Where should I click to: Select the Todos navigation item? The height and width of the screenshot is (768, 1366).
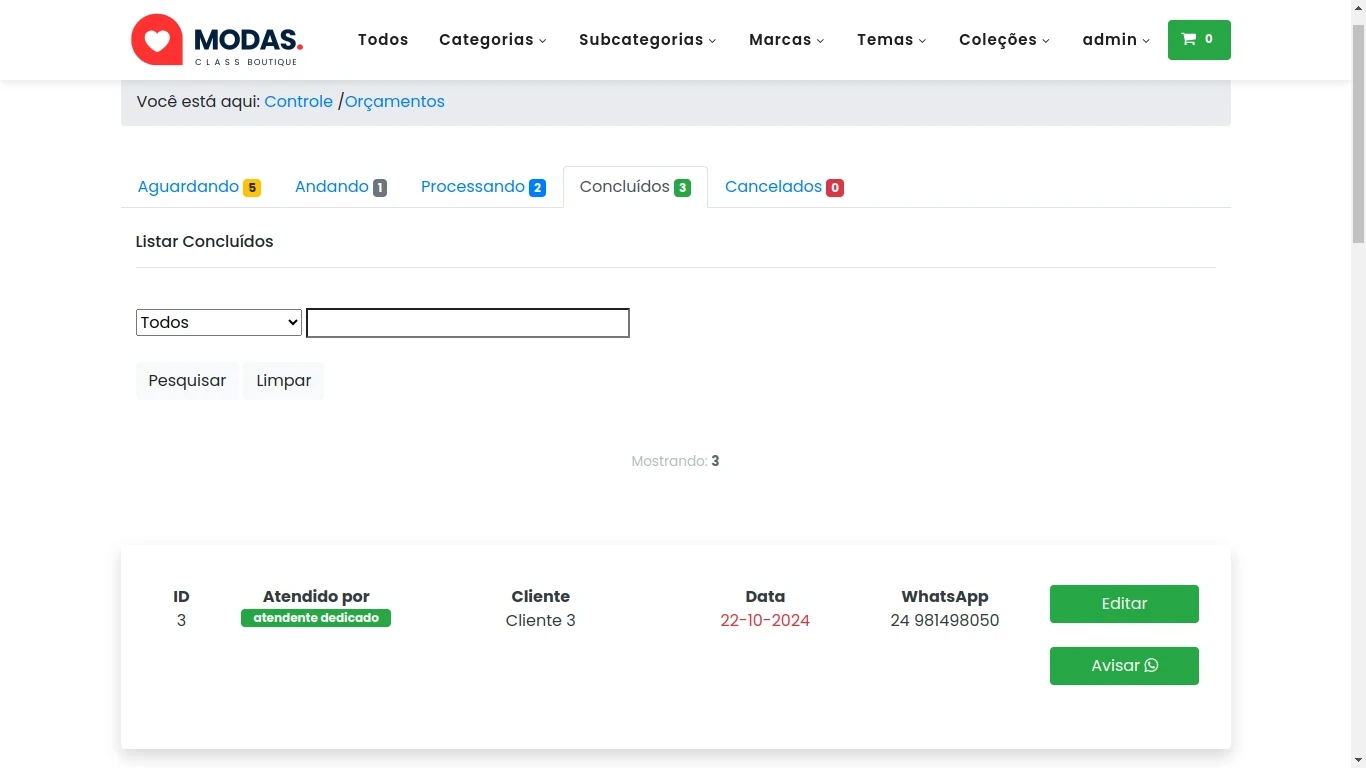pos(383,40)
